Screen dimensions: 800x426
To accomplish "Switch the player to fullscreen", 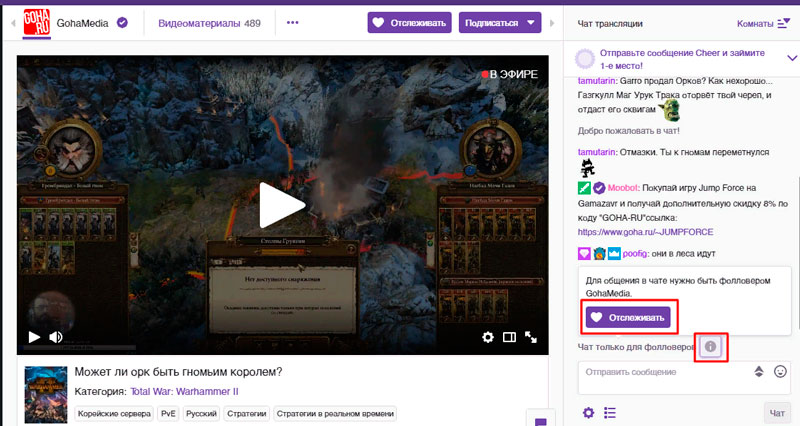I will (531, 337).
